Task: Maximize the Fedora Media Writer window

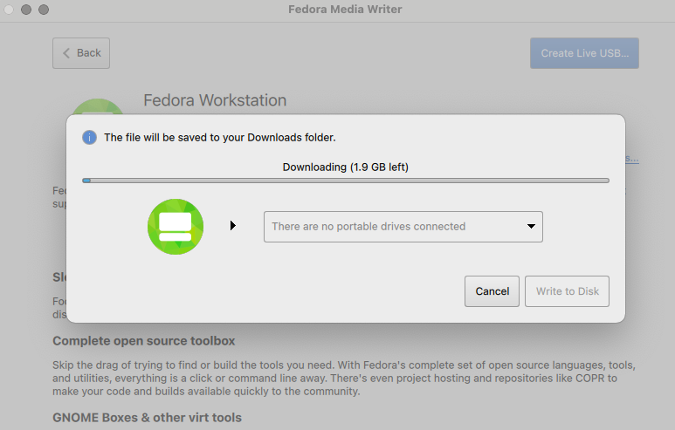Action: pos(44,9)
